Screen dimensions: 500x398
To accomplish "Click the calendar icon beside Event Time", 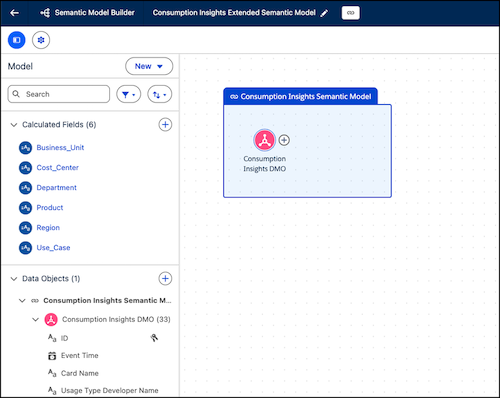I will tap(52, 356).
